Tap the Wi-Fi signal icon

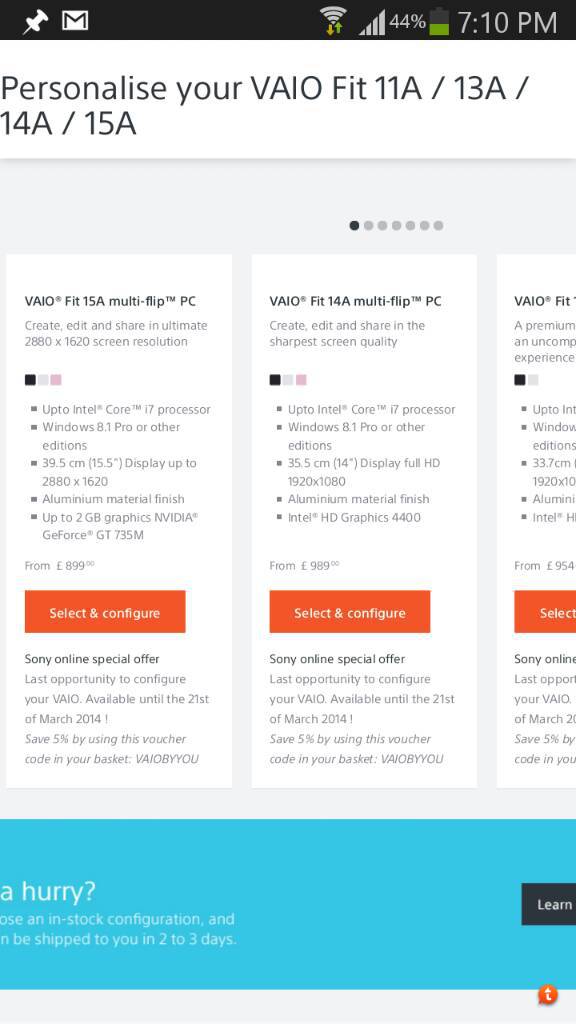pyautogui.click(x=333, y=20)
